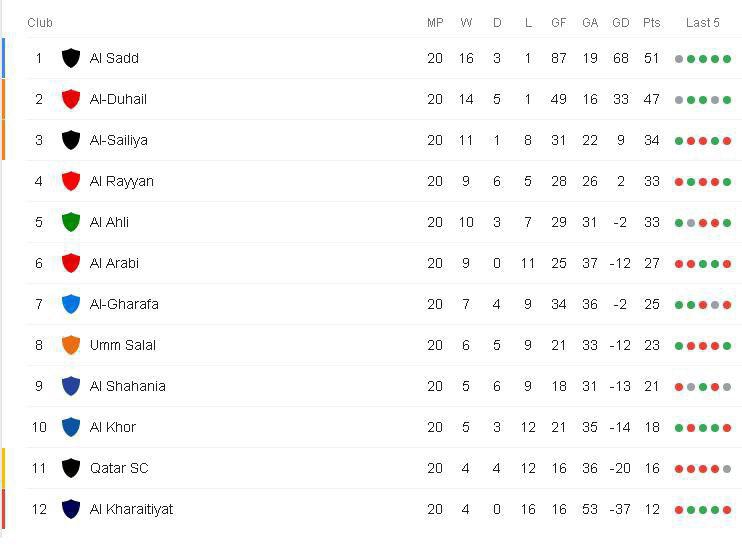Image resolution: width=742 pixels, height=557 pixels.
Task: Click Qatar SC's black shield crest
Action: (x=71, y=468)
